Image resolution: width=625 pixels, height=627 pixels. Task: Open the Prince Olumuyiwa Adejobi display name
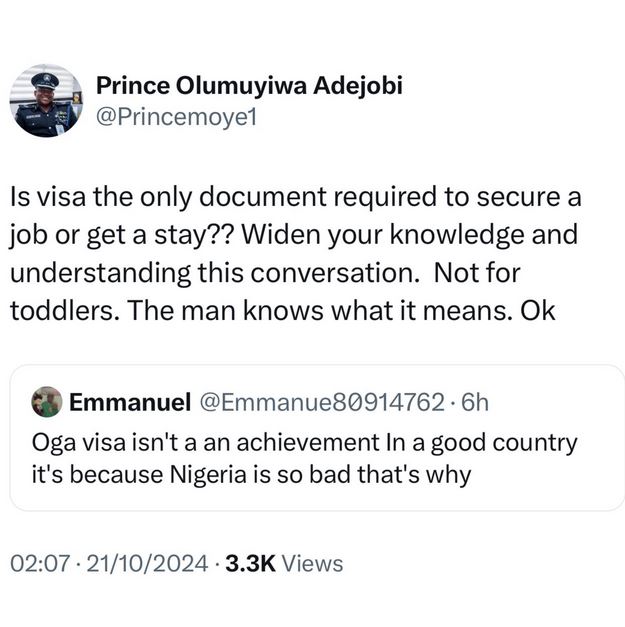[x=249, y=86]
